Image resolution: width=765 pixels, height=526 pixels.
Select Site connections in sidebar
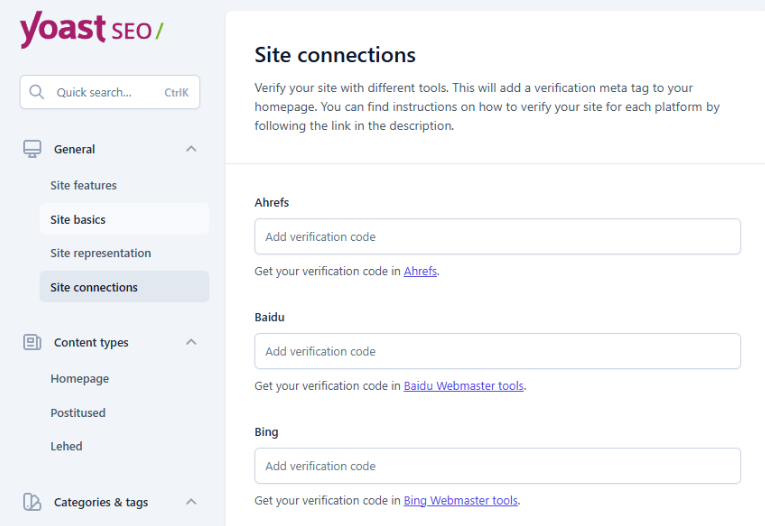click(x=94, y=287)
